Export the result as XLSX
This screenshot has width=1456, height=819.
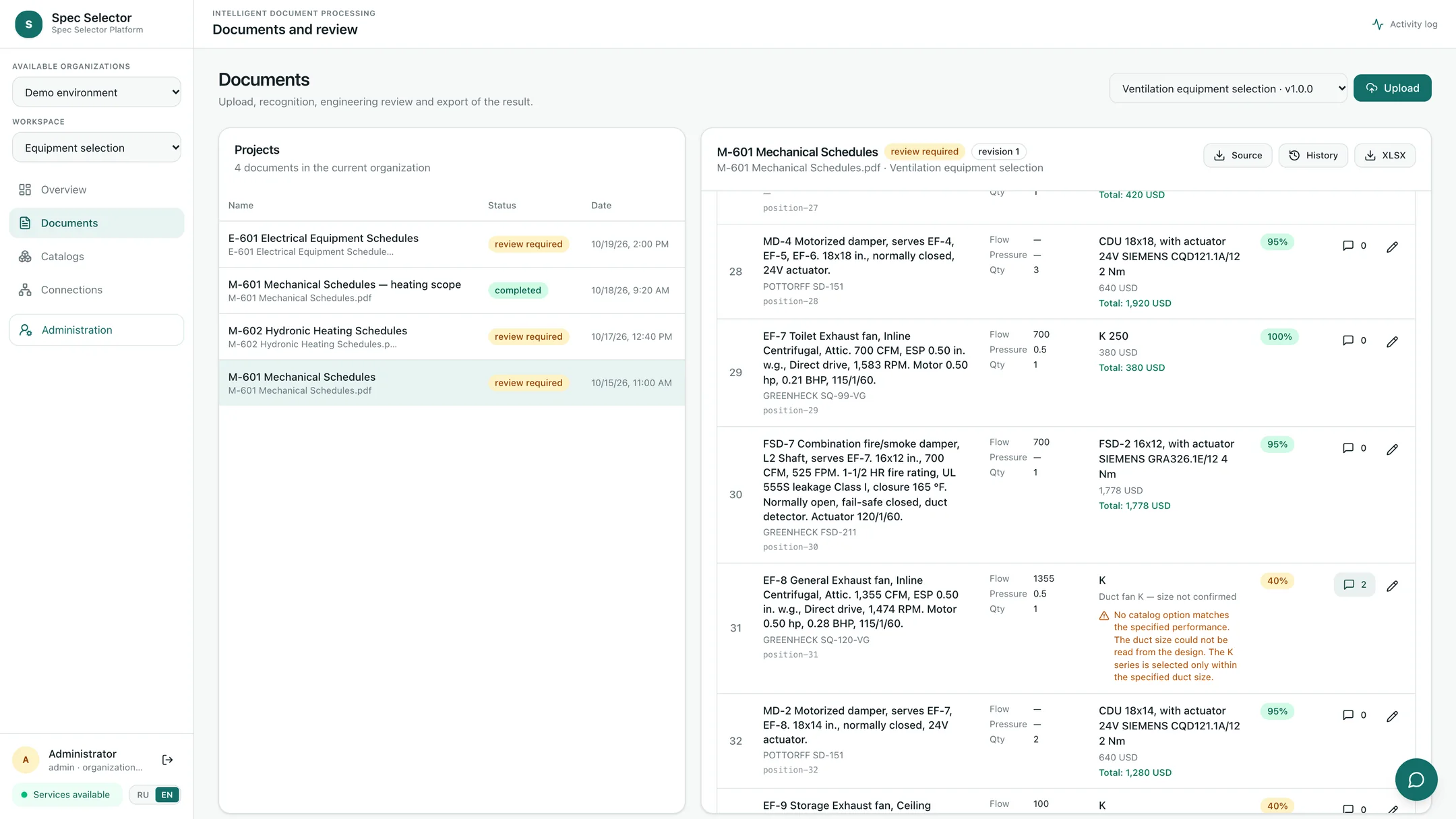tap(1385, 156)
